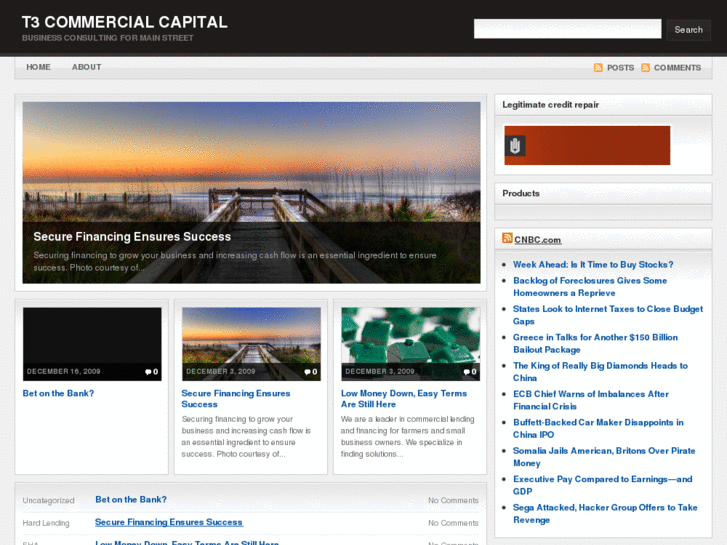The image size is (727, 545).
Task: Open the Posts feed link
Action: pos(620,68)
